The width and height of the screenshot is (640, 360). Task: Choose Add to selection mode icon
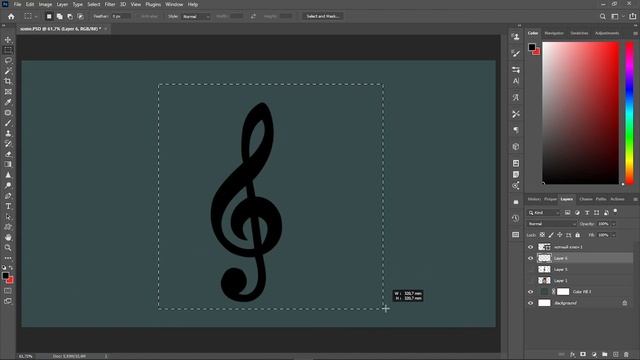pos(60,16)
